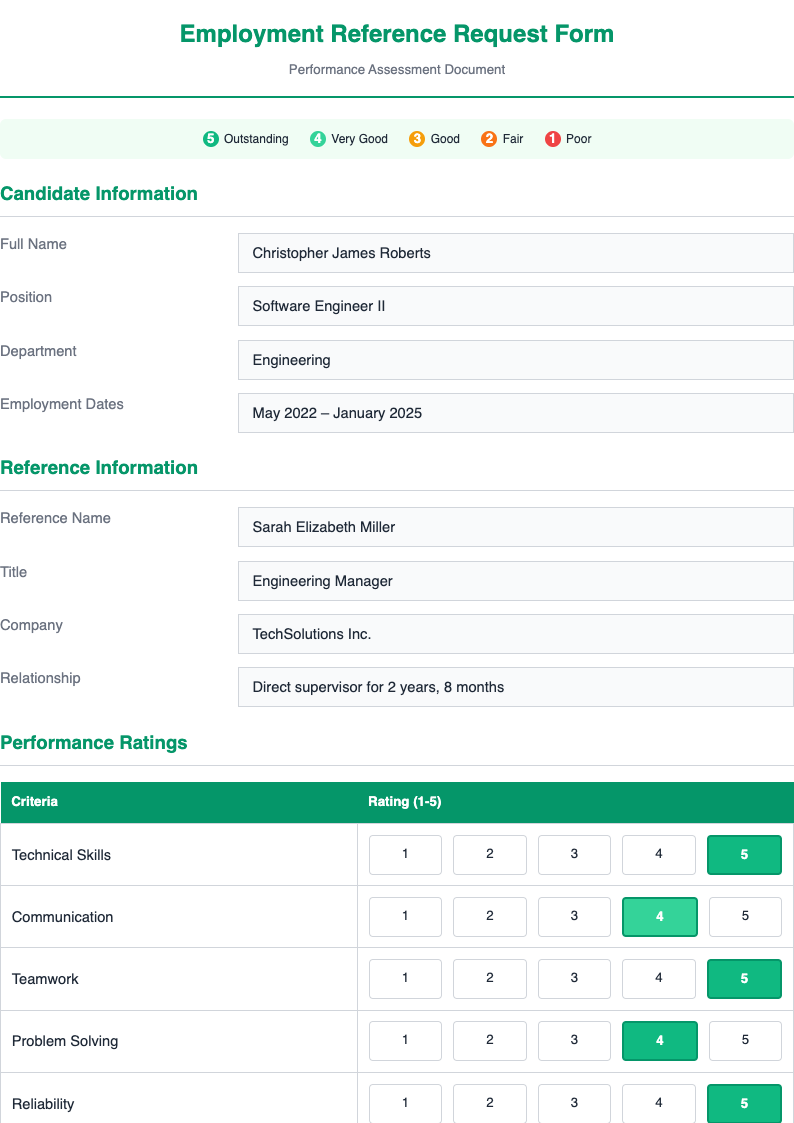Toggle rating 4 for Problem Solving off

click(659, 1040)
